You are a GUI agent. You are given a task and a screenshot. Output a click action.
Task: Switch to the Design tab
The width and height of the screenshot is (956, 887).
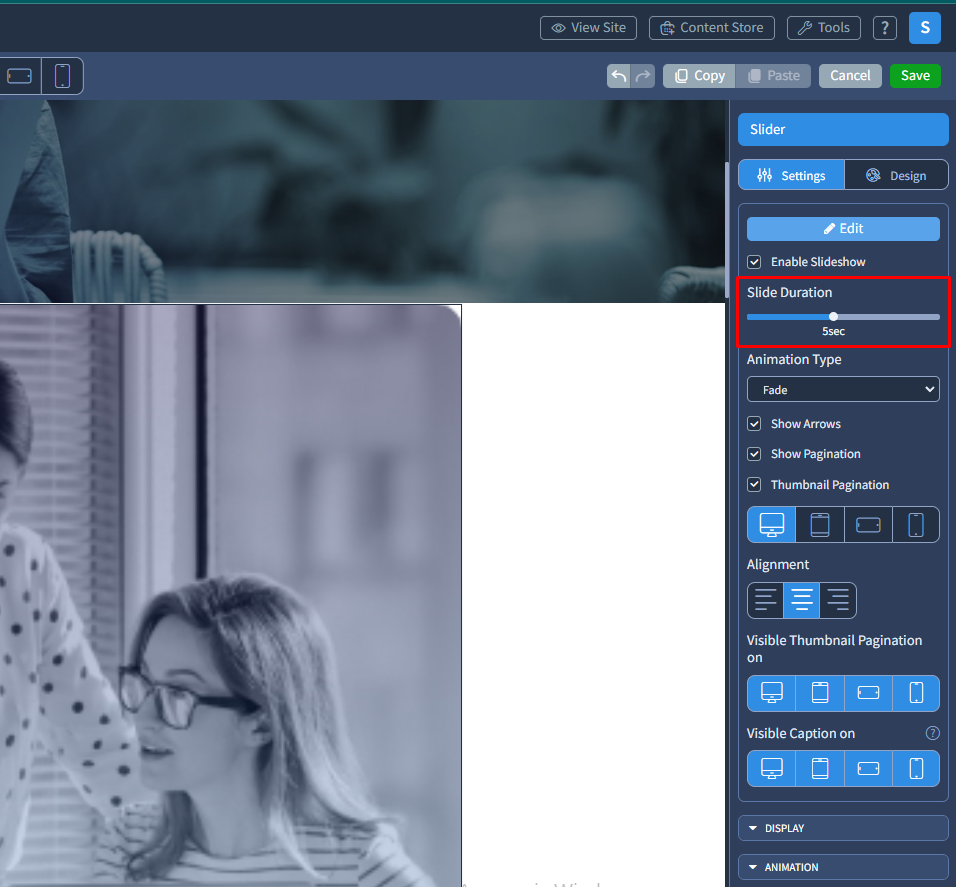(x=896, y=176)
